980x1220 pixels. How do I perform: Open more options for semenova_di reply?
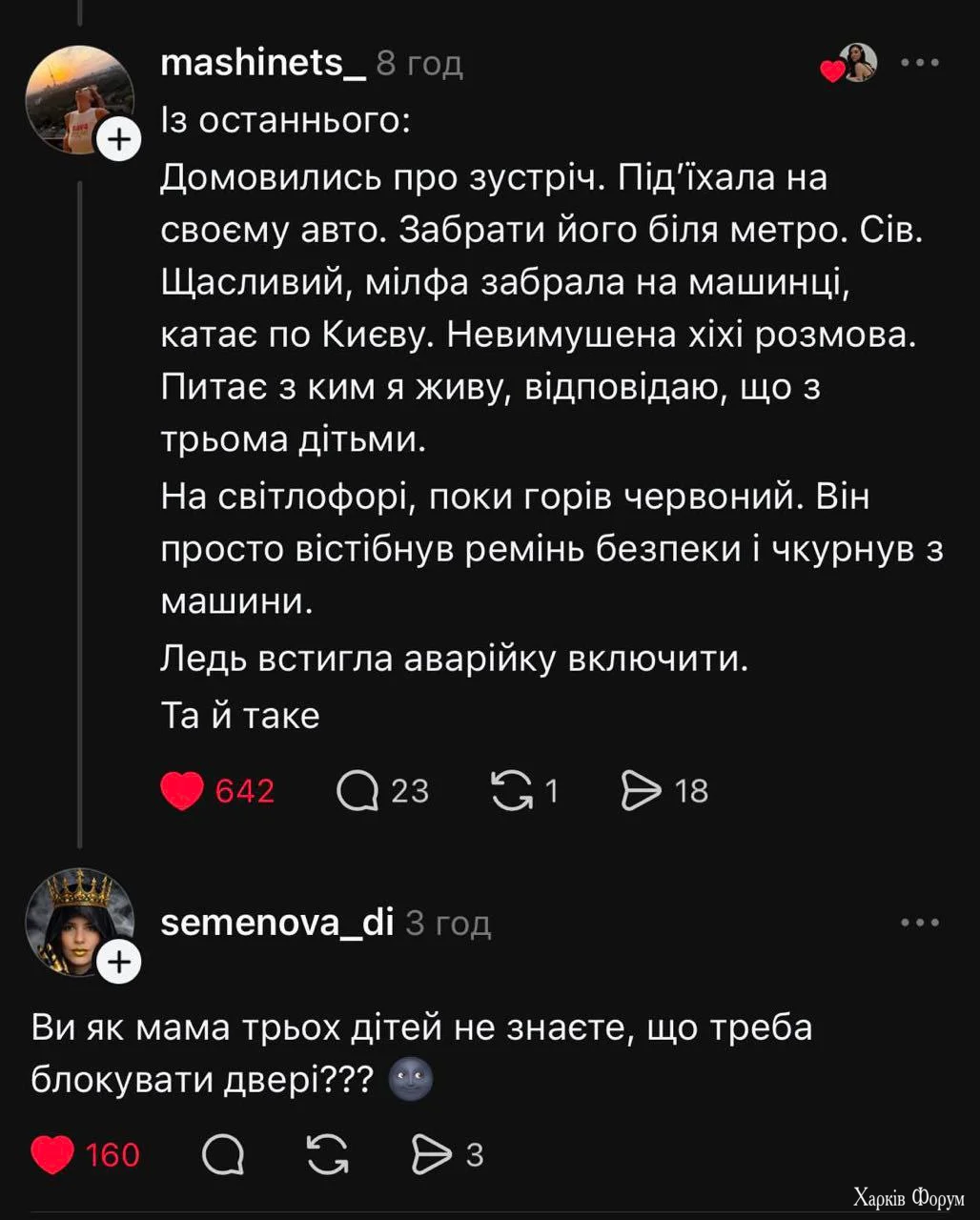(920, 923)
